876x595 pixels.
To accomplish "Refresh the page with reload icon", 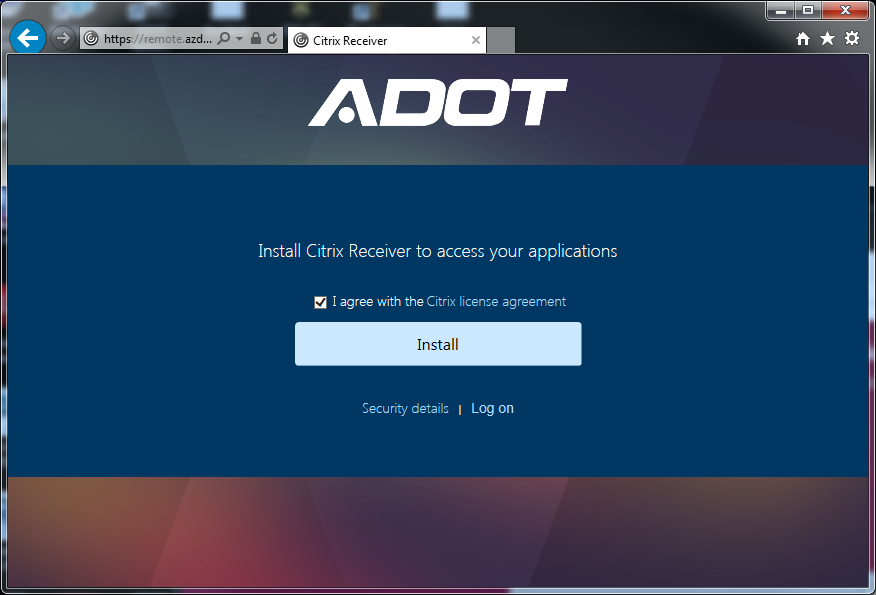I will point(272,38).
